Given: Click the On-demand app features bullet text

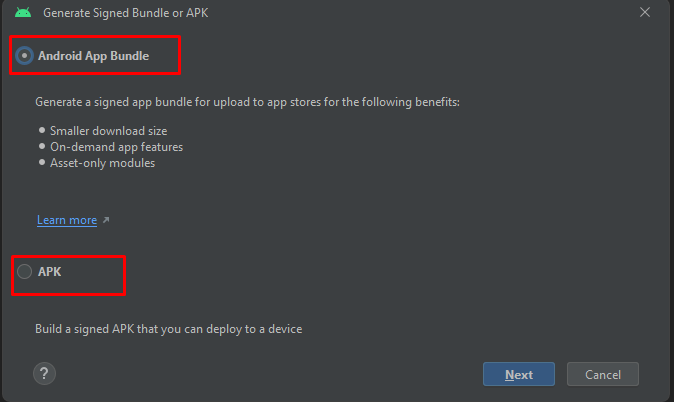Looking at the screenshot, I should tap(116, 147).
